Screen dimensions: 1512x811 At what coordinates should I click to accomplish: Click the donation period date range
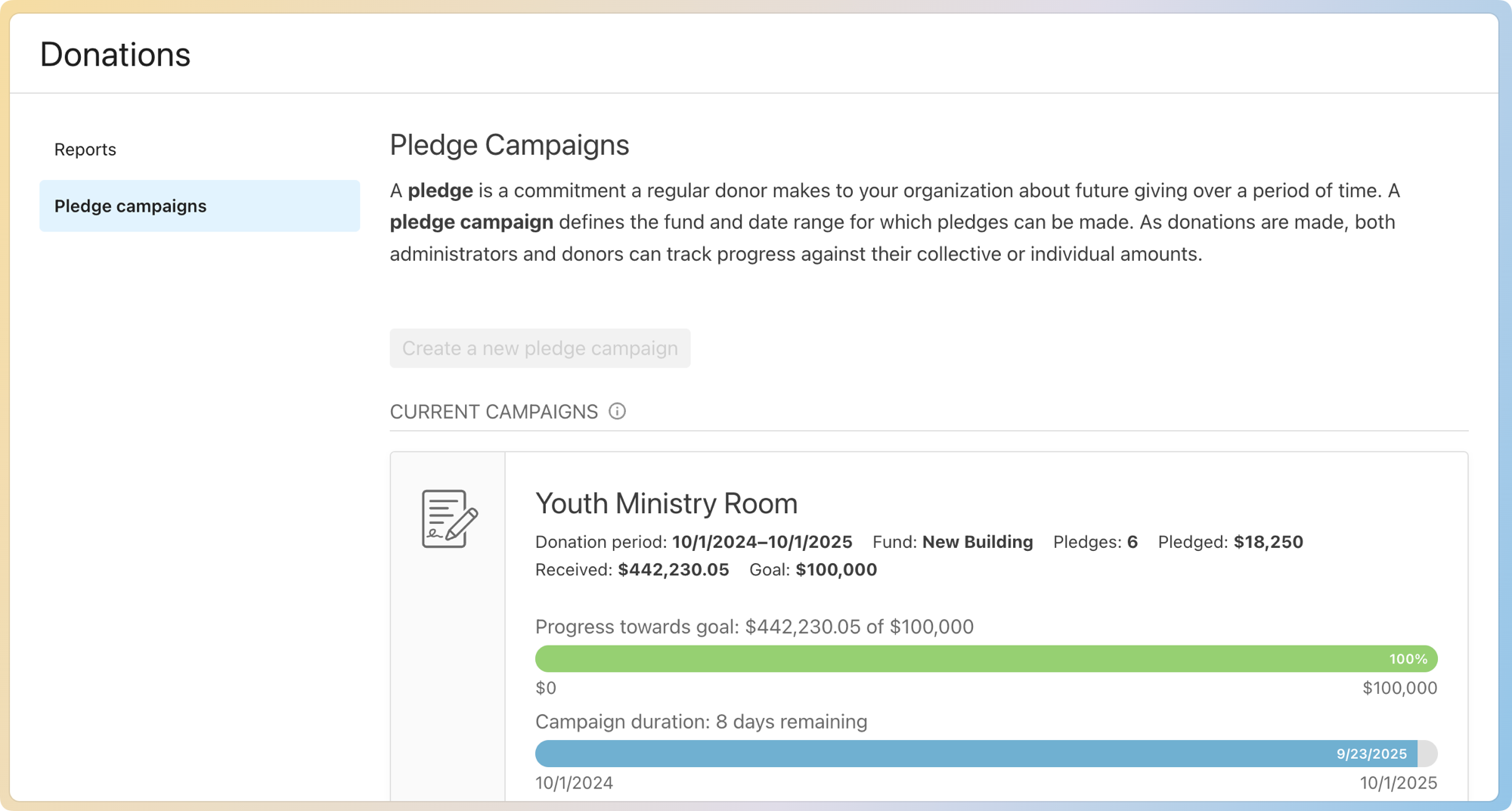click(762, 542)
